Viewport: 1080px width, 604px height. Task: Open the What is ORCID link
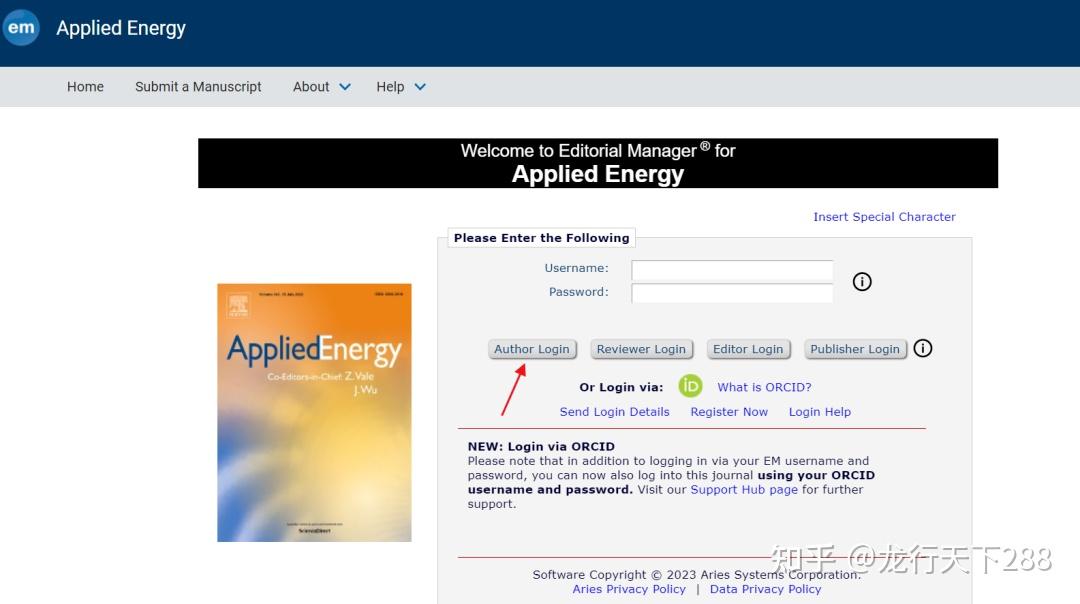[764, 386]
